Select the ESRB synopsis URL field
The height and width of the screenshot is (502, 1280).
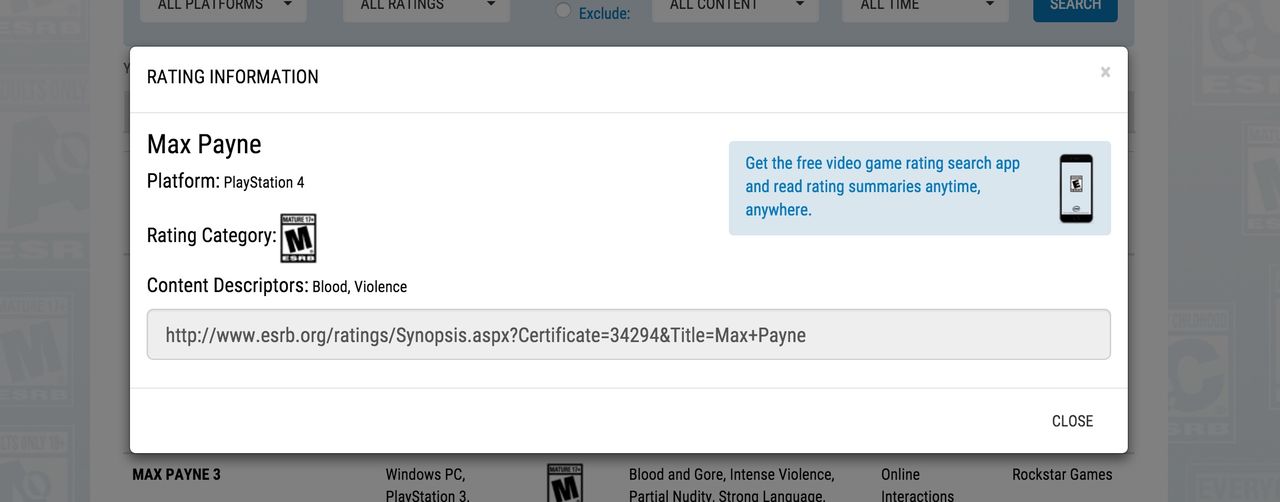click(x=629, y=335)
